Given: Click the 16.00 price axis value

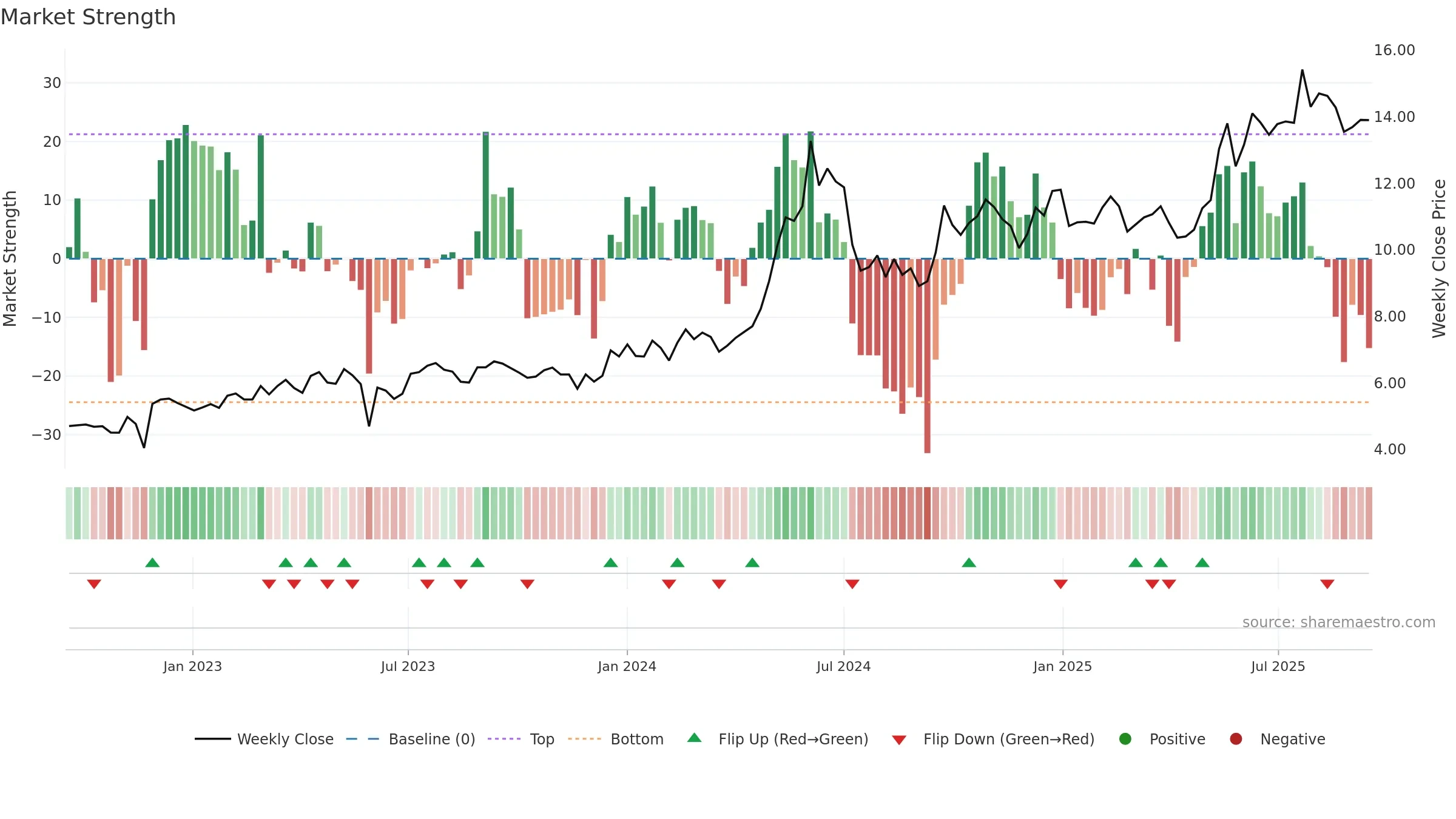Looking at the screenshot, I should pos(1394,50).
